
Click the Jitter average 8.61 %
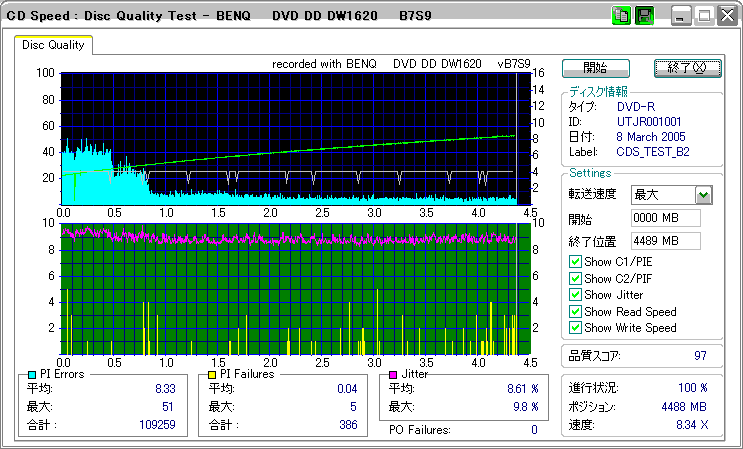pyautogui.click(x=523, y=389)
